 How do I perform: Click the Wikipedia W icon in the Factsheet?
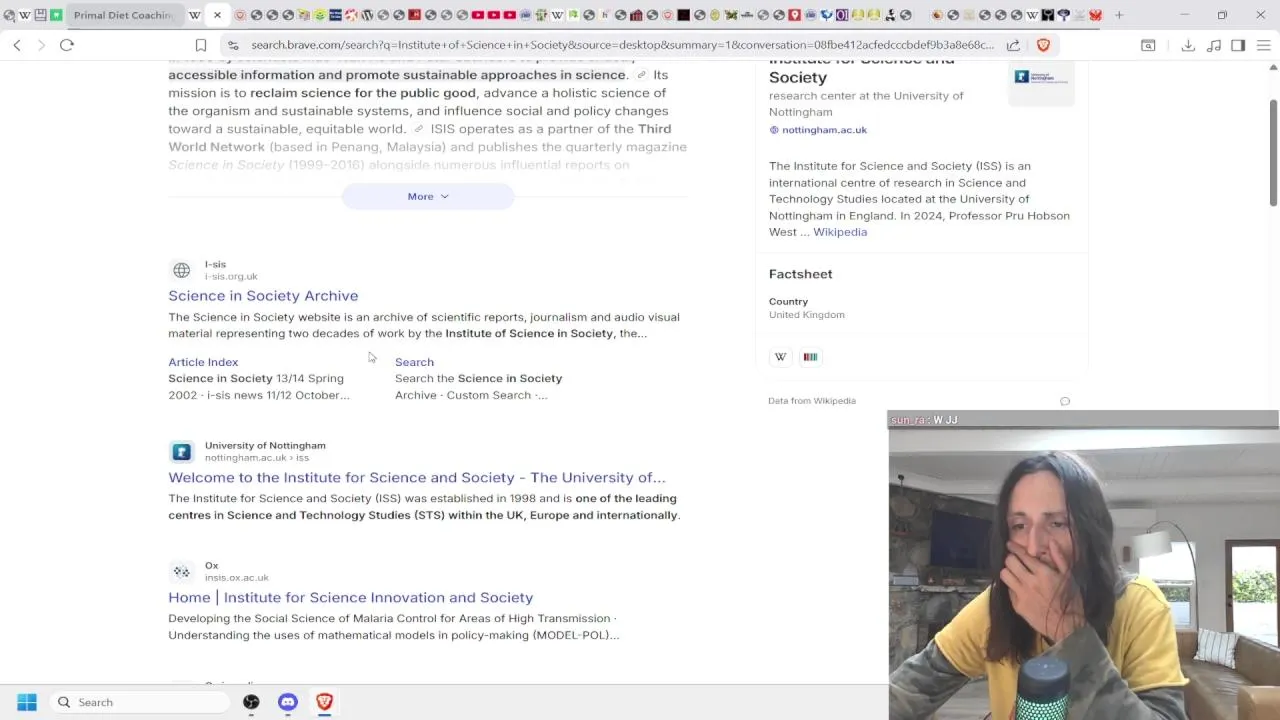781,357
